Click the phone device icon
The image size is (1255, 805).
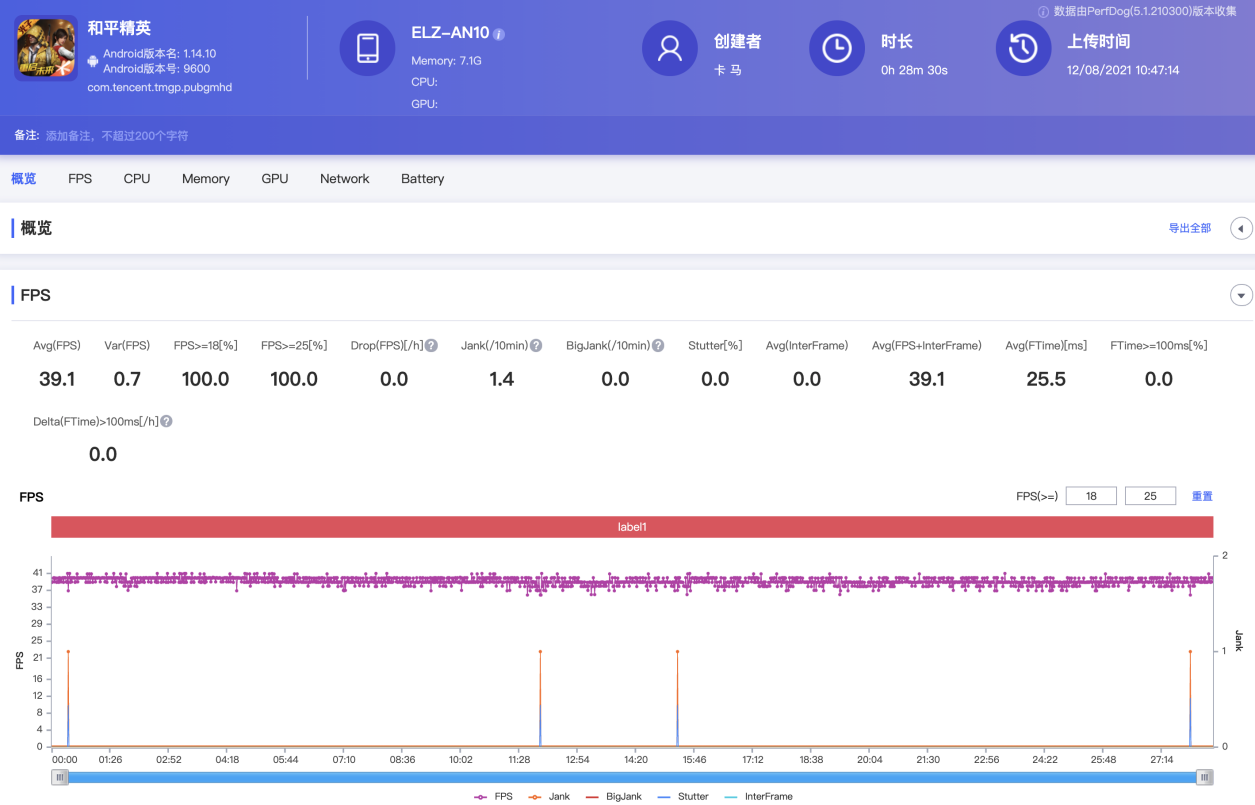coord(367,48)
